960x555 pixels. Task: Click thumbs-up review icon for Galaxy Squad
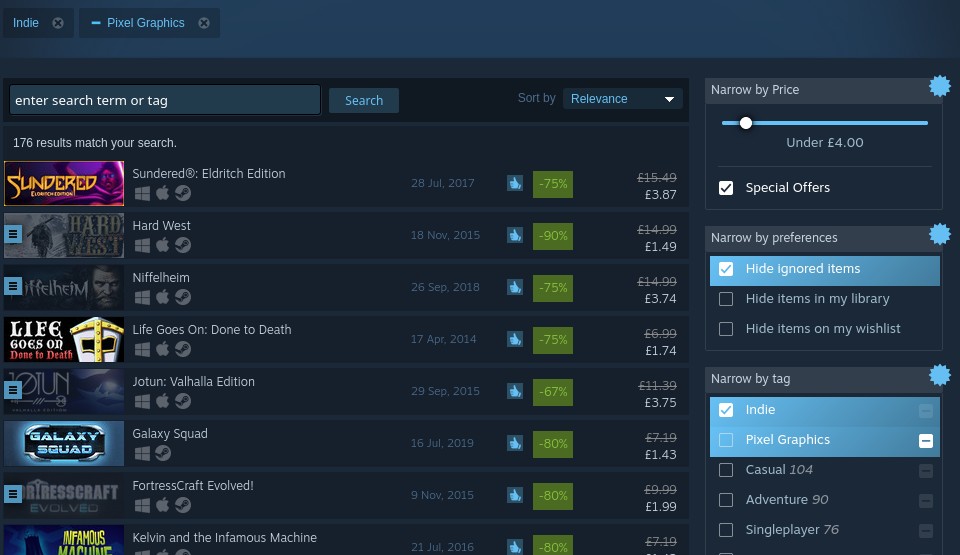click(515, 444)
